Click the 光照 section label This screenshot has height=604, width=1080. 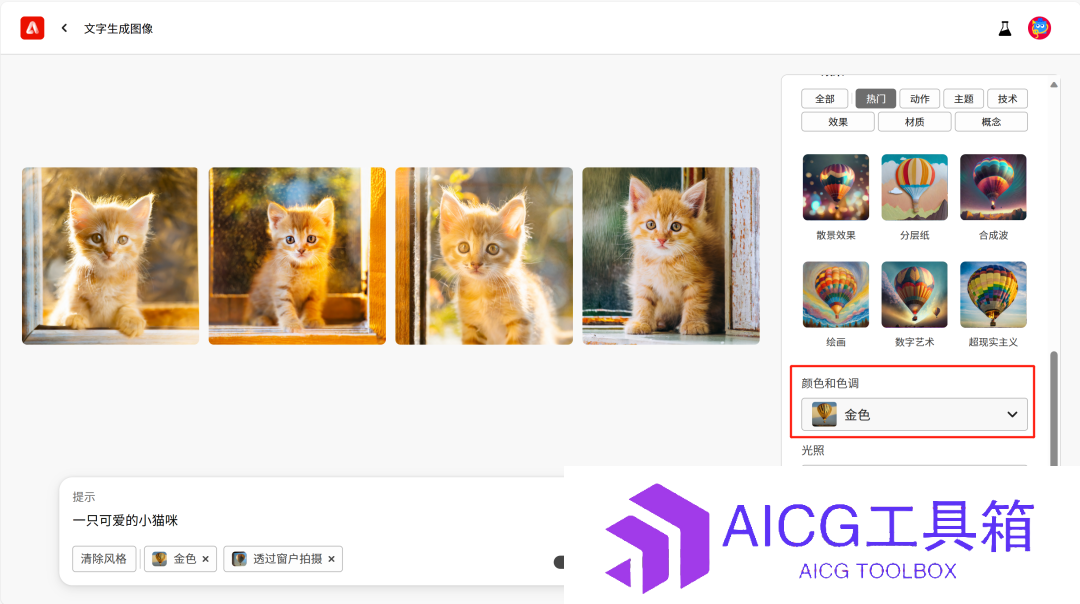click(813, 450)
